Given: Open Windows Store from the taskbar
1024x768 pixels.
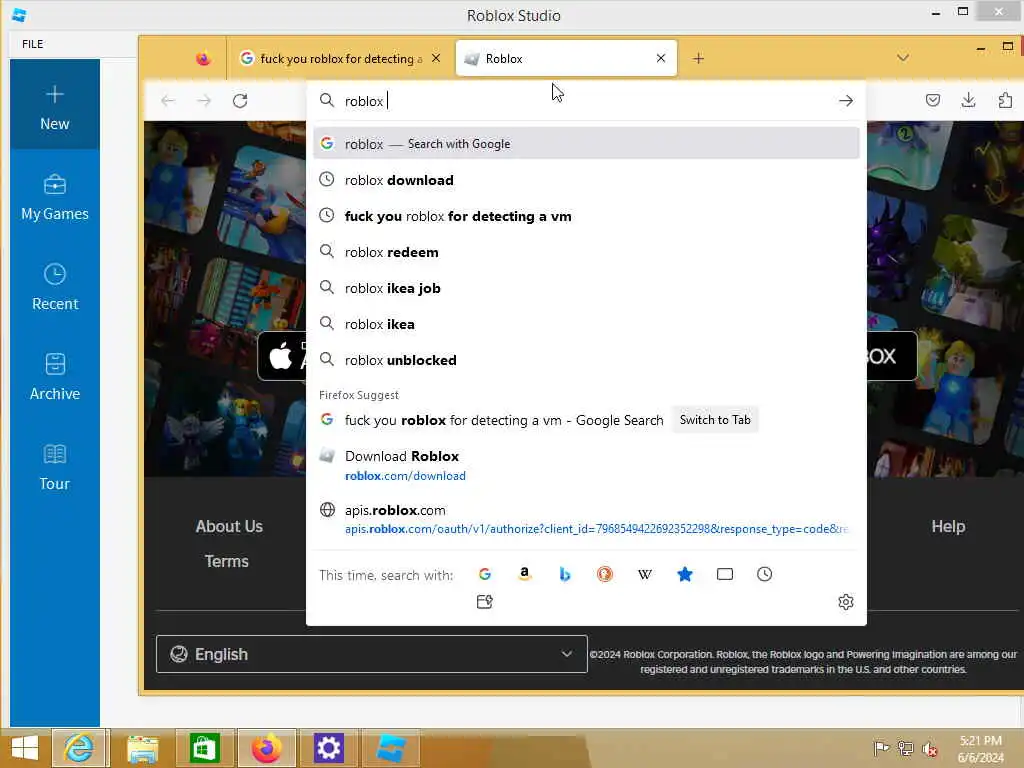Looking at the screenshot, I should coord(204,748).
